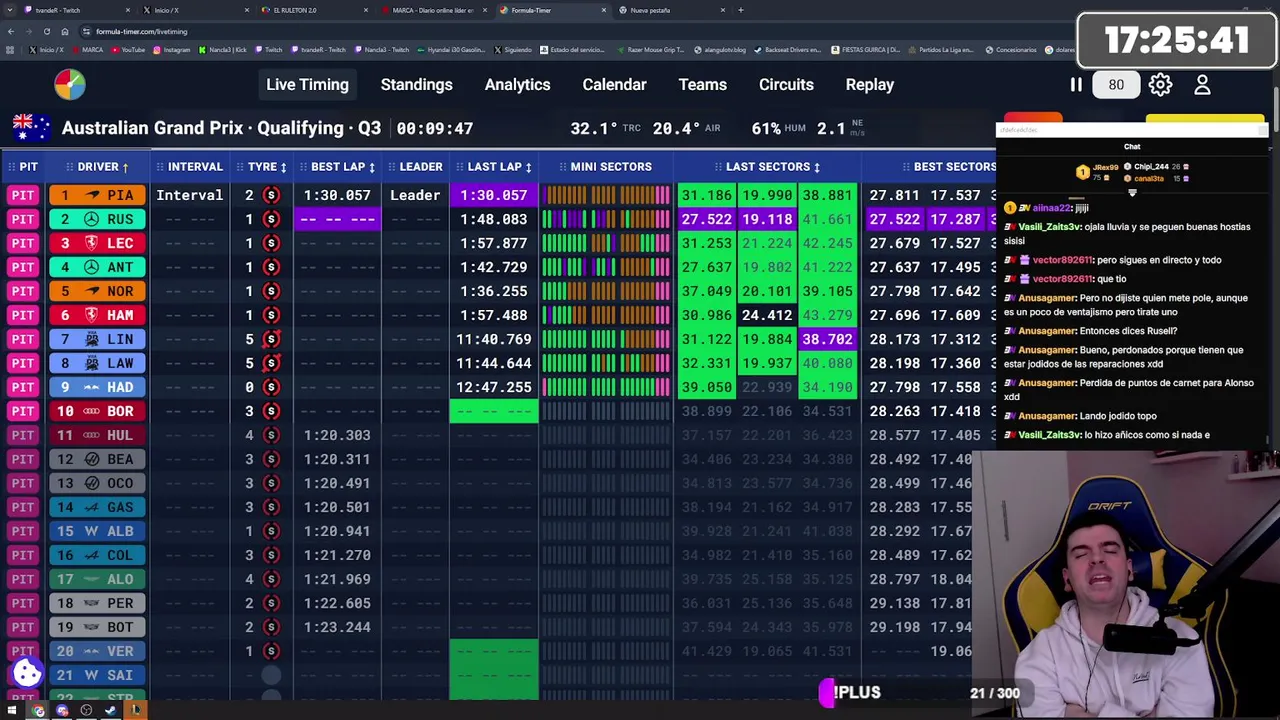Click the crossed tyre icon for LIN

(271, 339)
